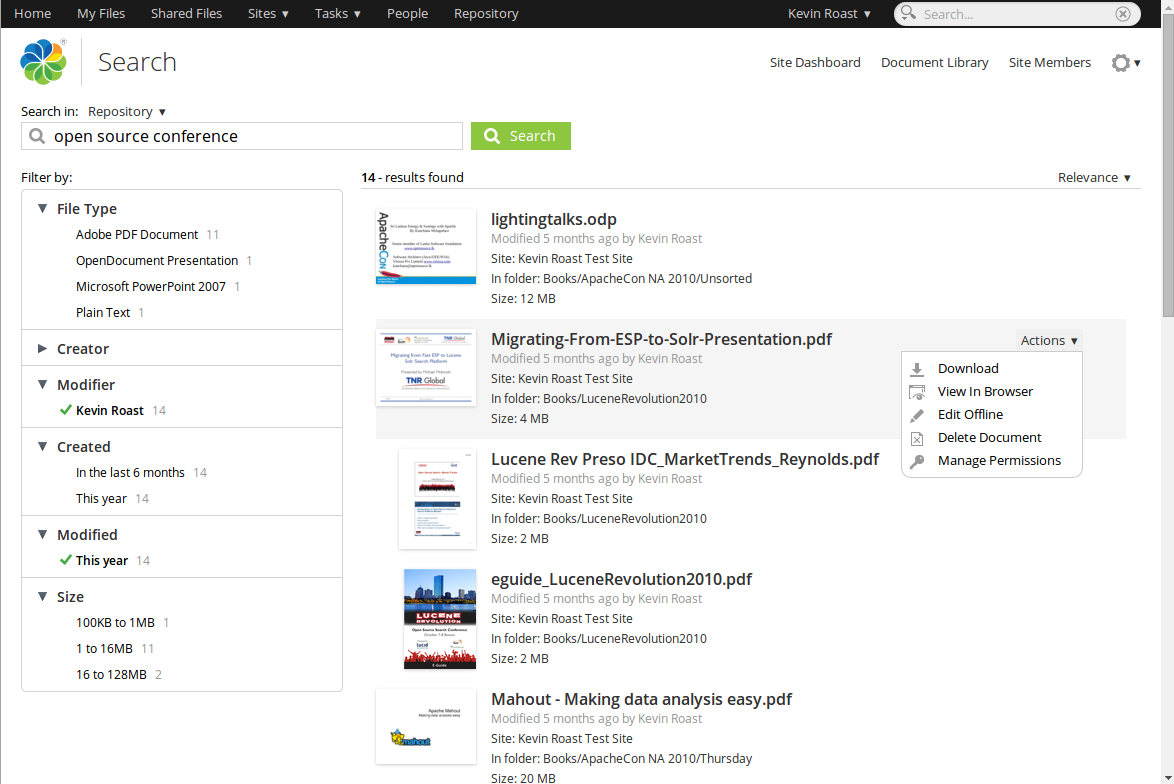The width and height of the screenshot is (1174, 784).
Task: Collapse the Created filter section
Action: [x=43, y=447]
